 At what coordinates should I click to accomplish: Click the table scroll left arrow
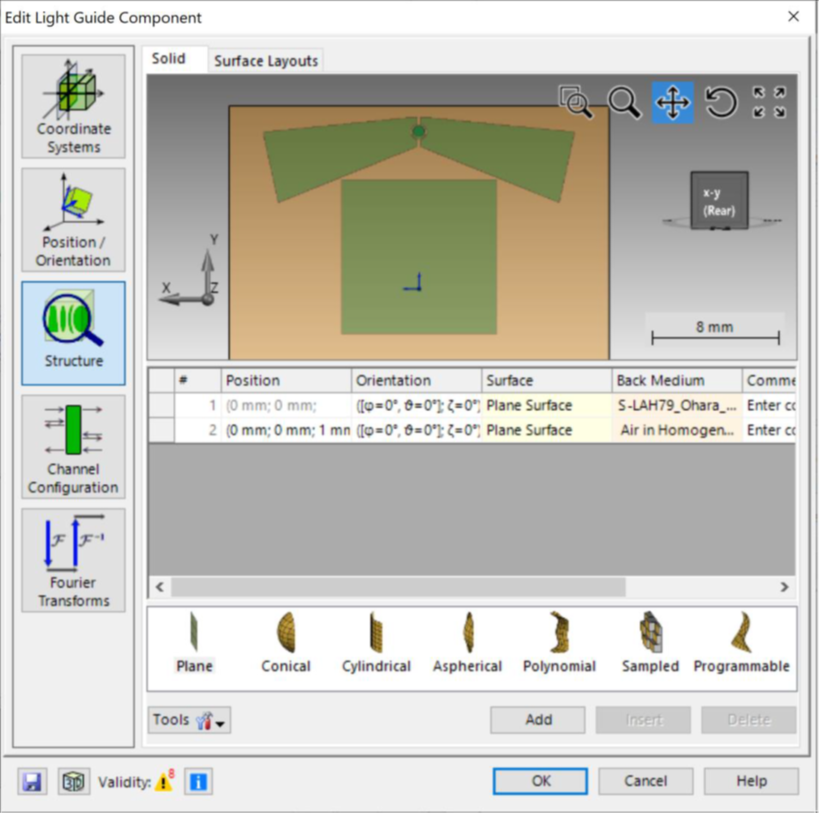160,587
